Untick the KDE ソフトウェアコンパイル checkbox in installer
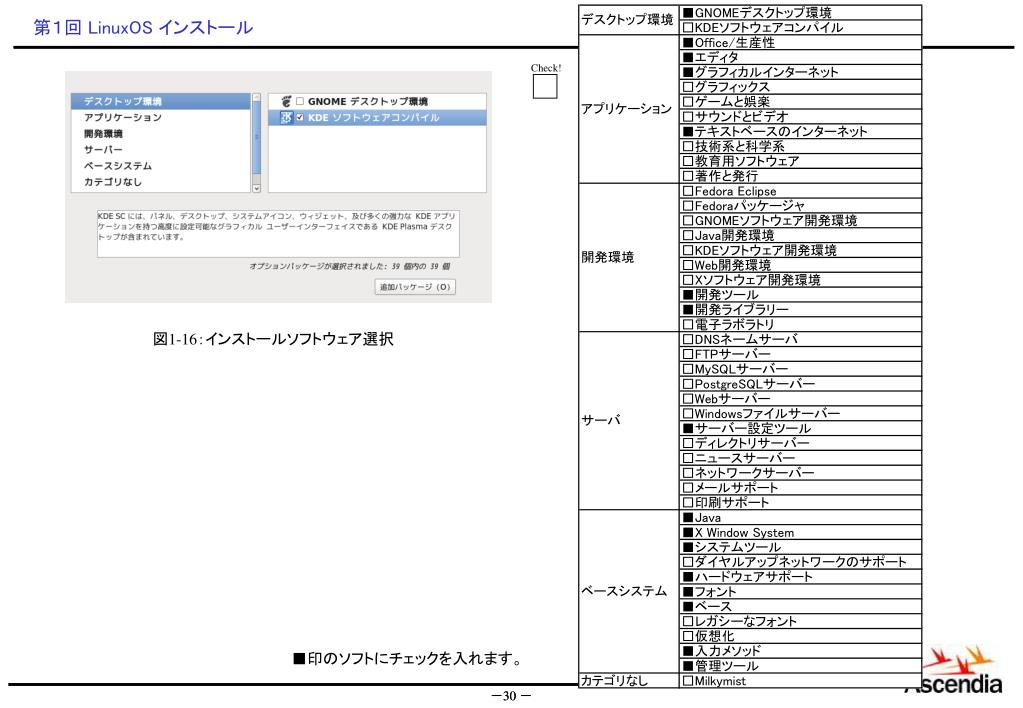 click(x=300, y=117)
